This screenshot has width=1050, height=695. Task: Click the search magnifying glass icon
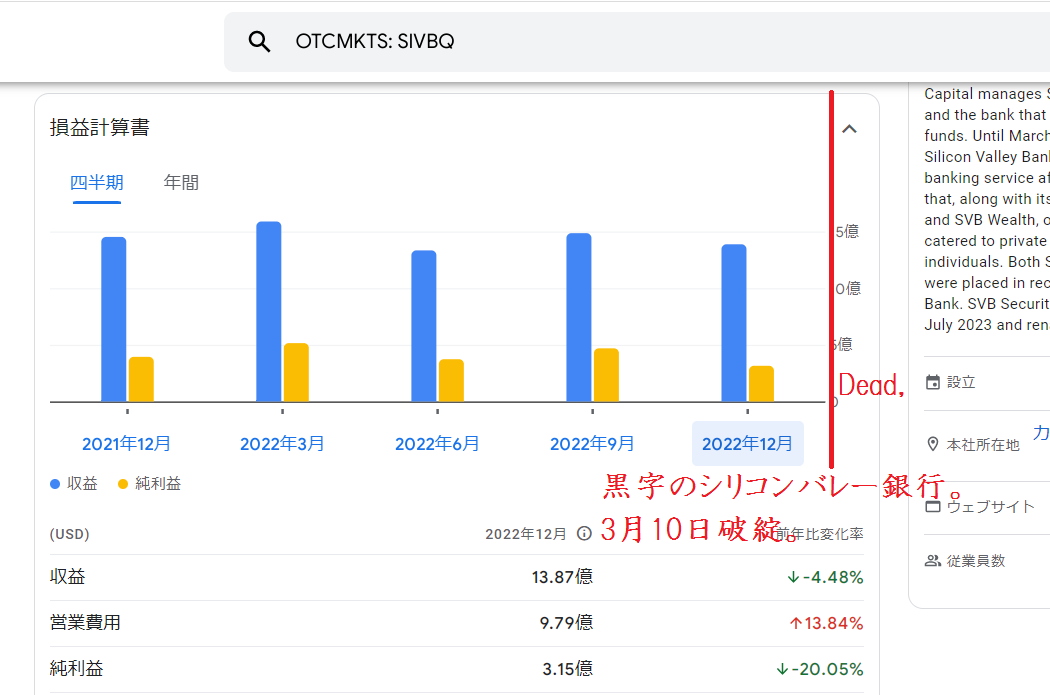coord(259,41)
